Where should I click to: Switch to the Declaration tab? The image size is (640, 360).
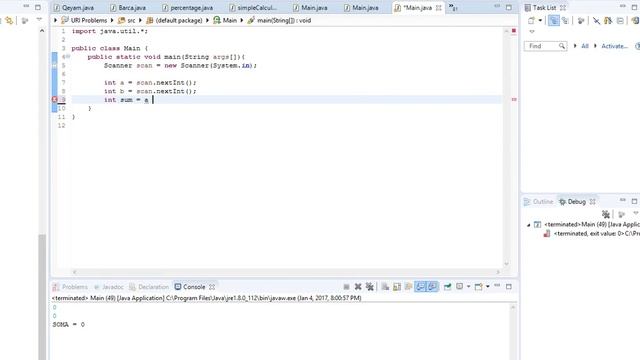point(149,287)
